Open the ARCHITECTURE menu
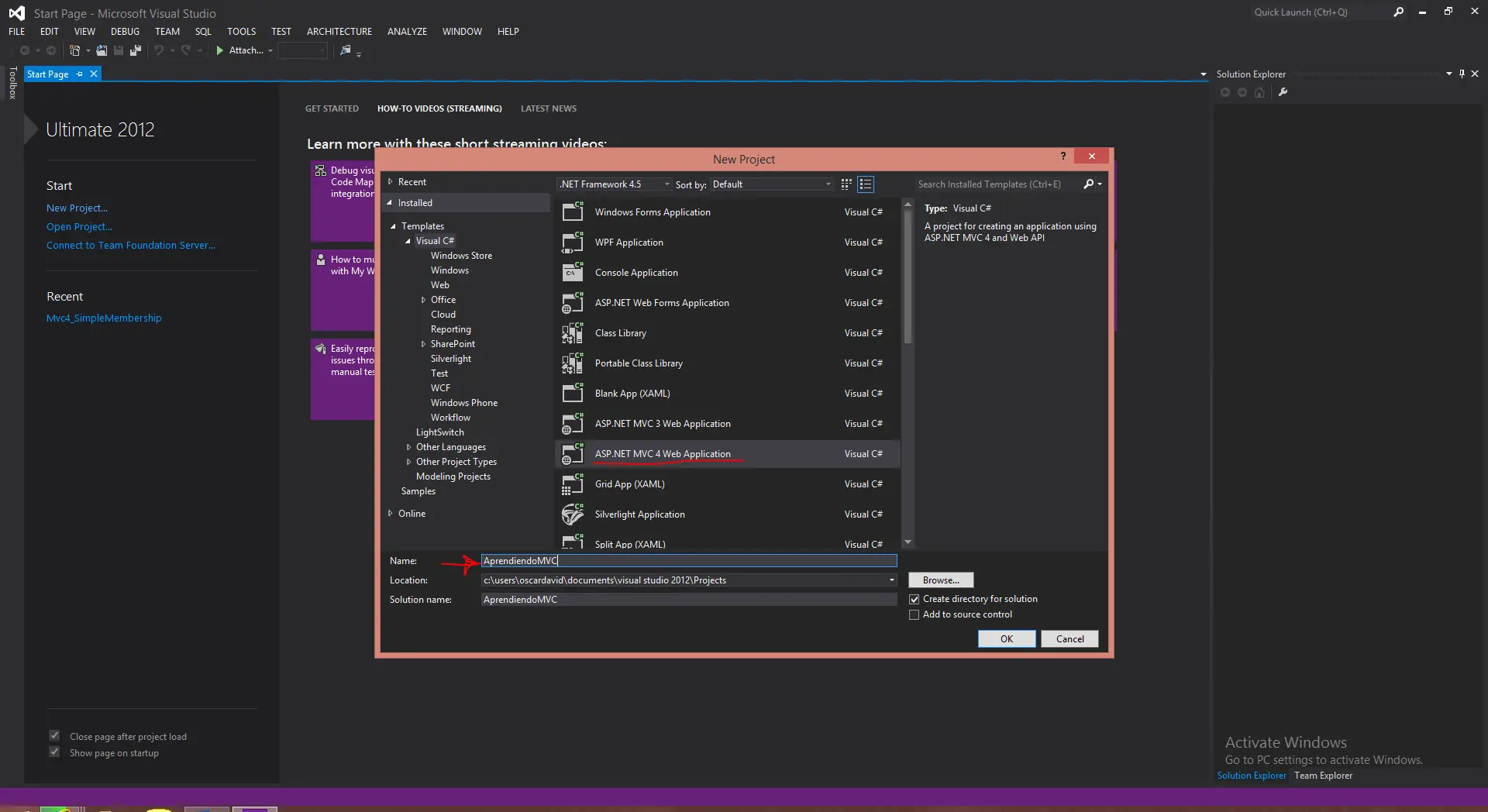 click(339, 32)
